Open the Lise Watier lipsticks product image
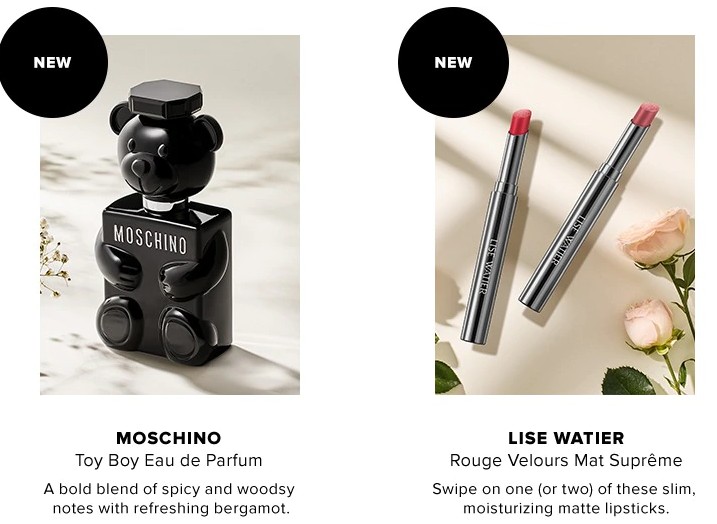This screenshot has height=524, width=717. pyautogui.click(x=565, y=215)
